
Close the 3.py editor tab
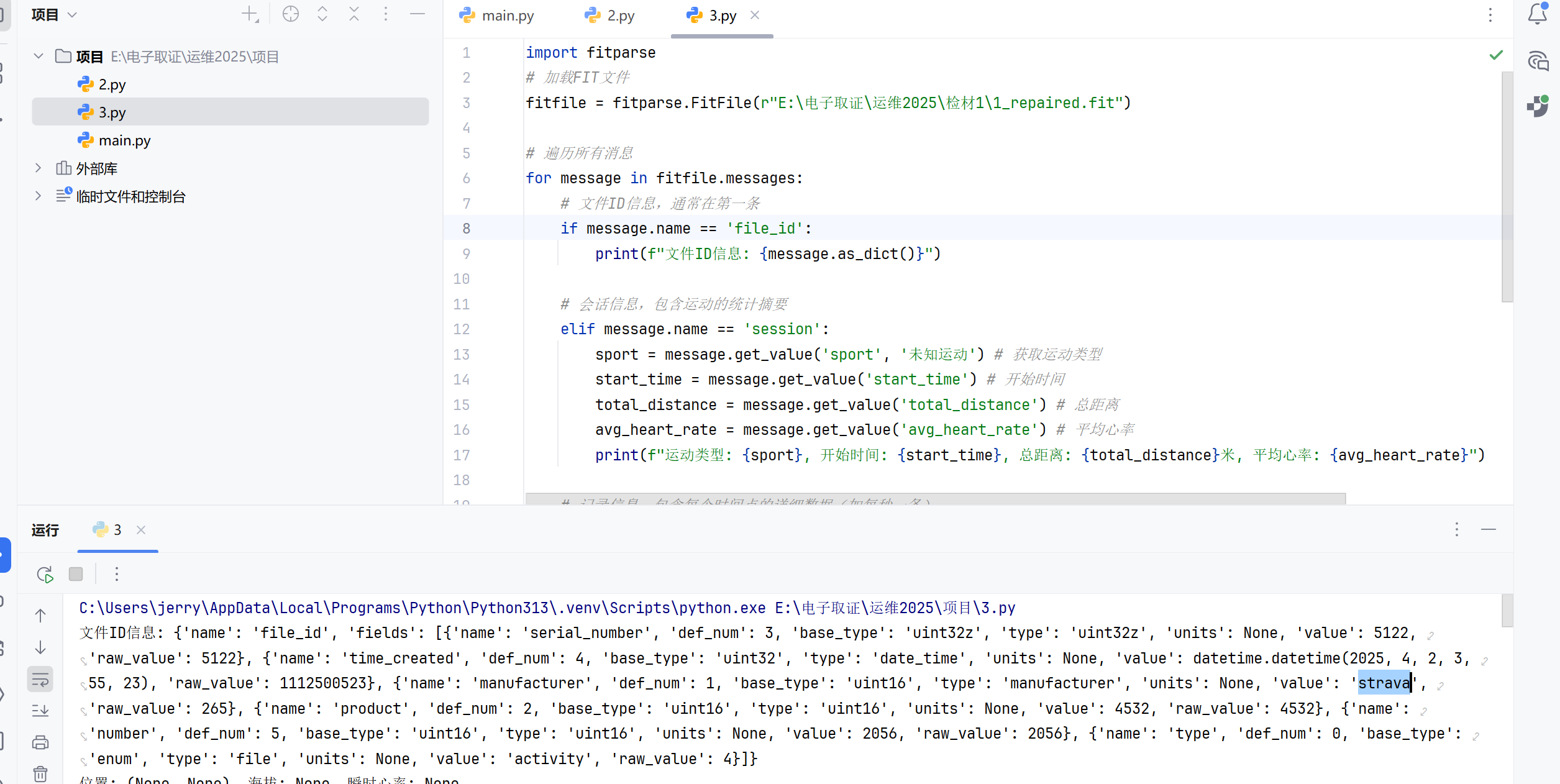pos(755,15)
